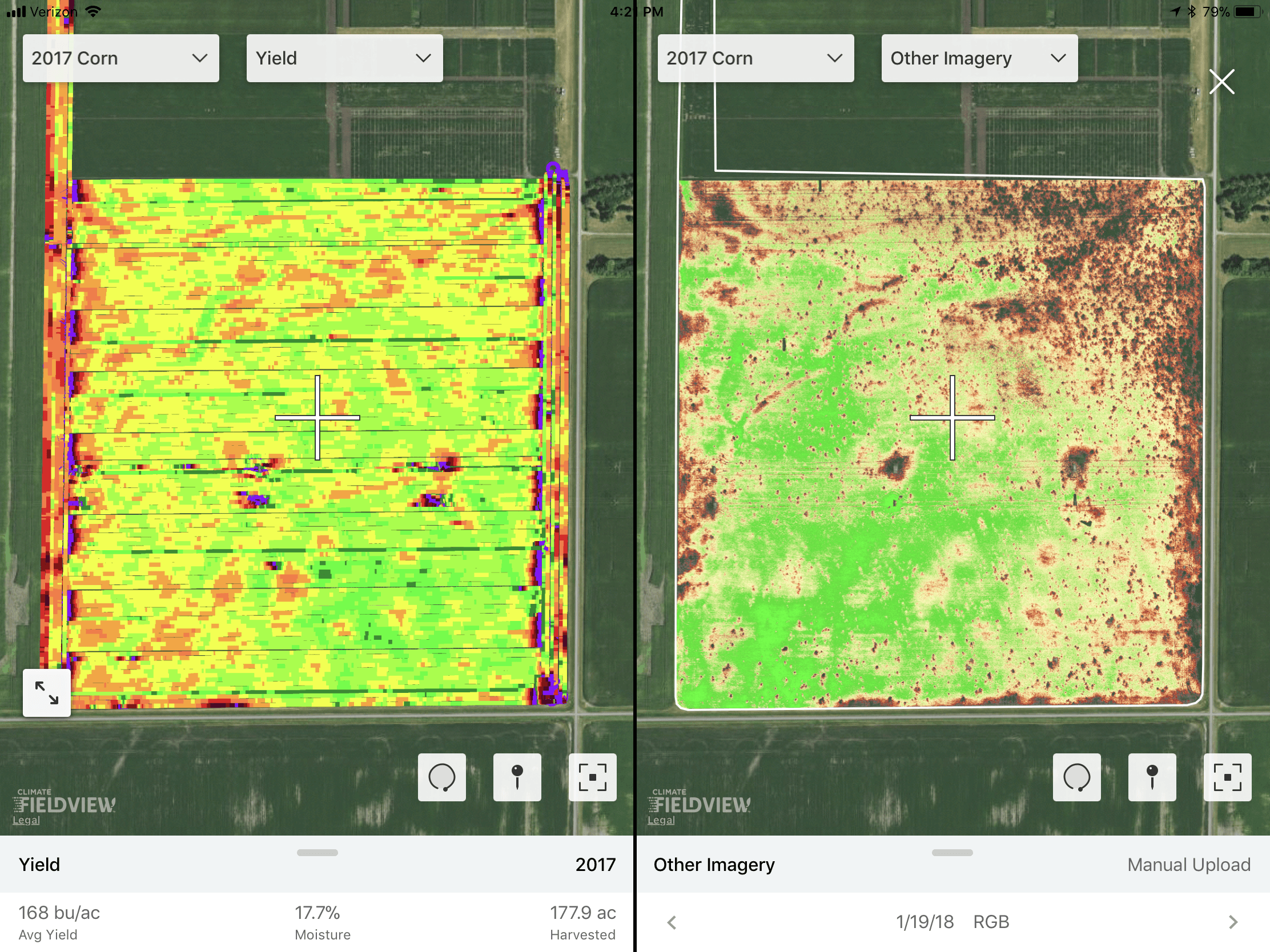Tap the Legal link on right map
This screenshot has height=952, width=1270.
[x=661, y=820]
